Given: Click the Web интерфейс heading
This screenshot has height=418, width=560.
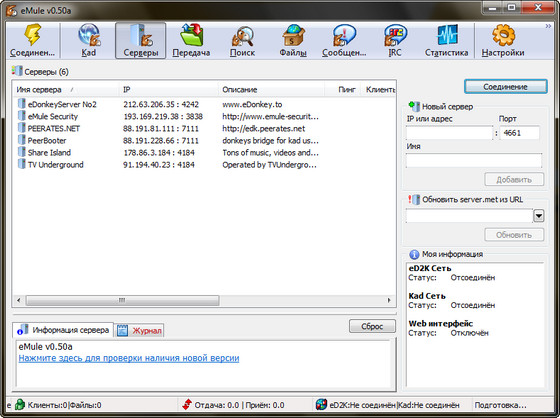Looking at the screenshot, I should pos(441,323).
